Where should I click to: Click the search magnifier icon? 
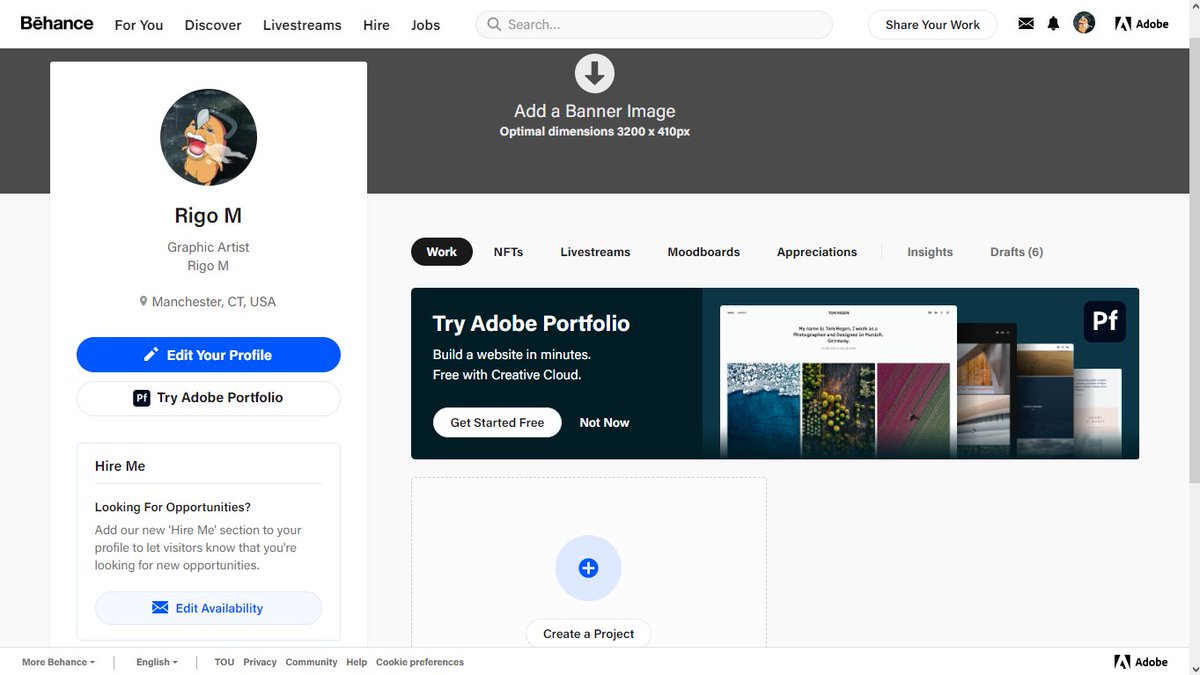point(494,24)
